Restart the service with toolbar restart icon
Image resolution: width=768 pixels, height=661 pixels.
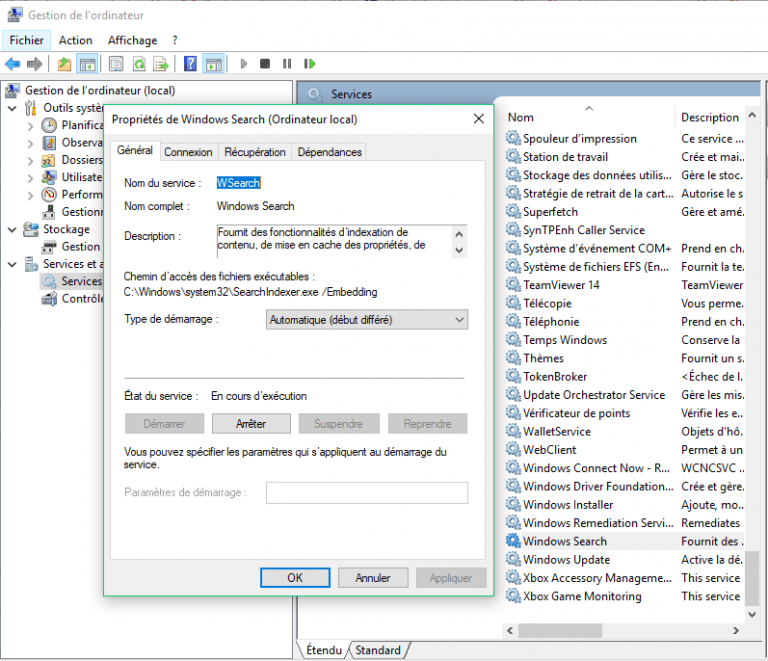click(310, 64)
